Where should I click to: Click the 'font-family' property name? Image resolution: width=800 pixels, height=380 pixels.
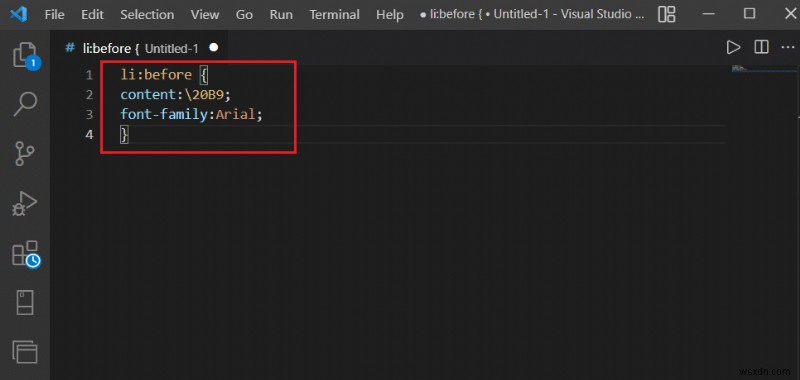(164, 114)
